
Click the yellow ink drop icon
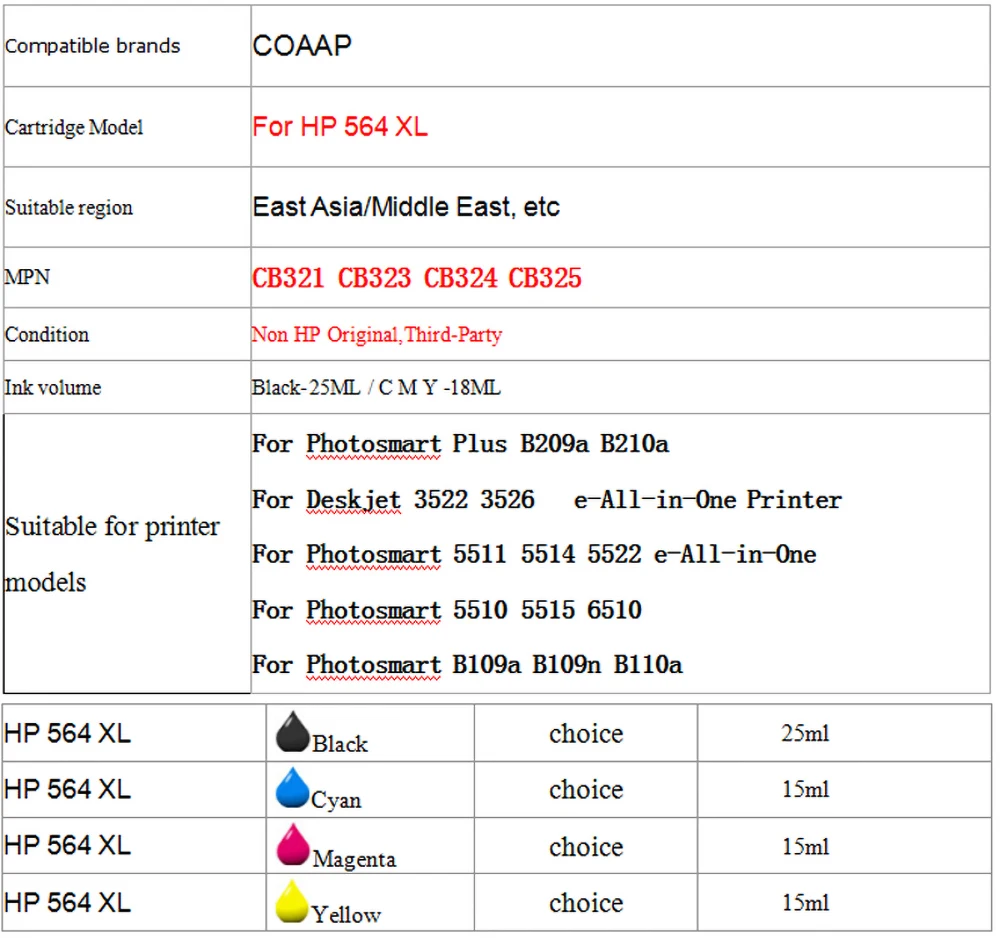point(292,900)
